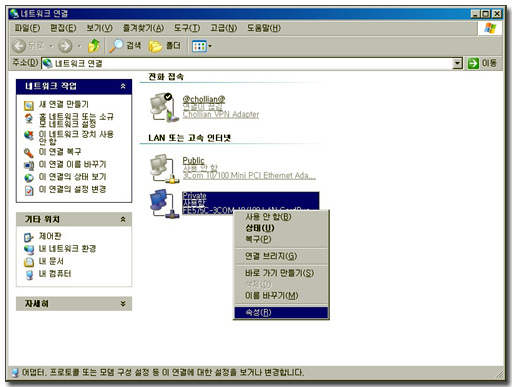Screen dimensions: 512x387
Task: Choose 복구(P) in context menu
Action: coord(281,239)
